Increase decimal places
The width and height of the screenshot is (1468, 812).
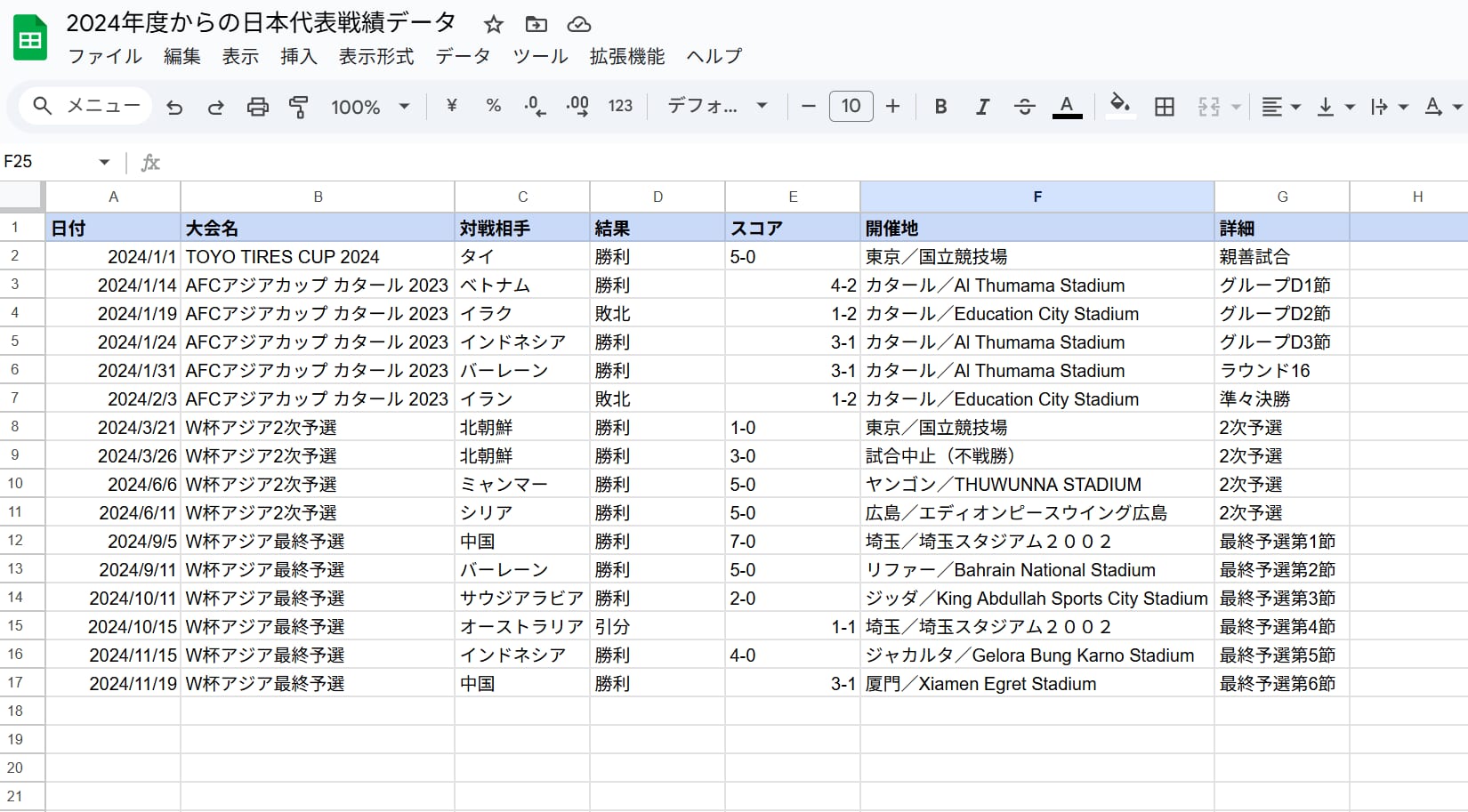click(577, 106)
